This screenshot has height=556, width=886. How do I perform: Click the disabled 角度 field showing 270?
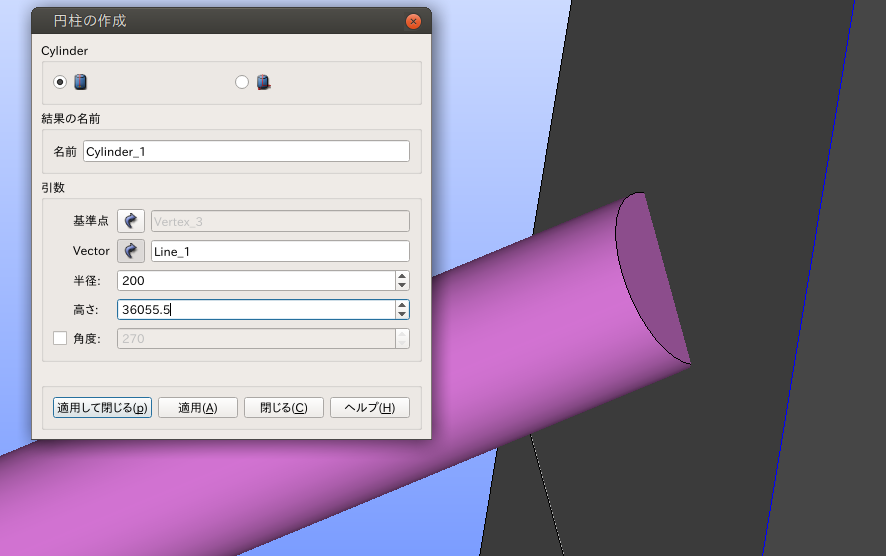(x=256, y=338)
